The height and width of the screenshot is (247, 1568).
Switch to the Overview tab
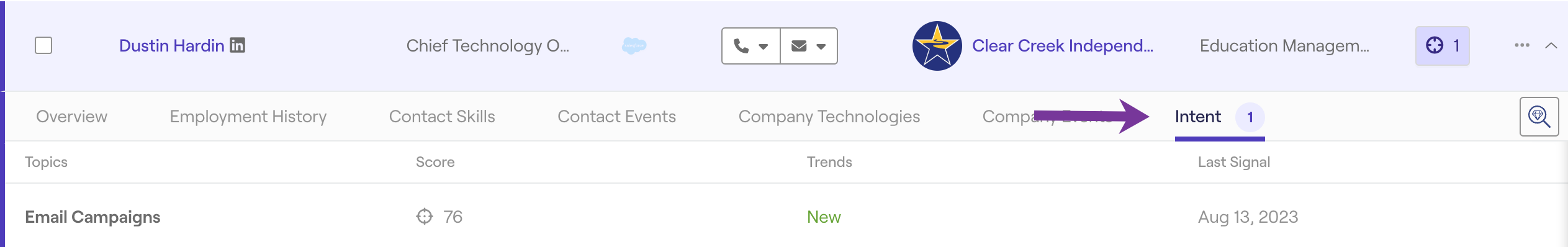point(71,117)
